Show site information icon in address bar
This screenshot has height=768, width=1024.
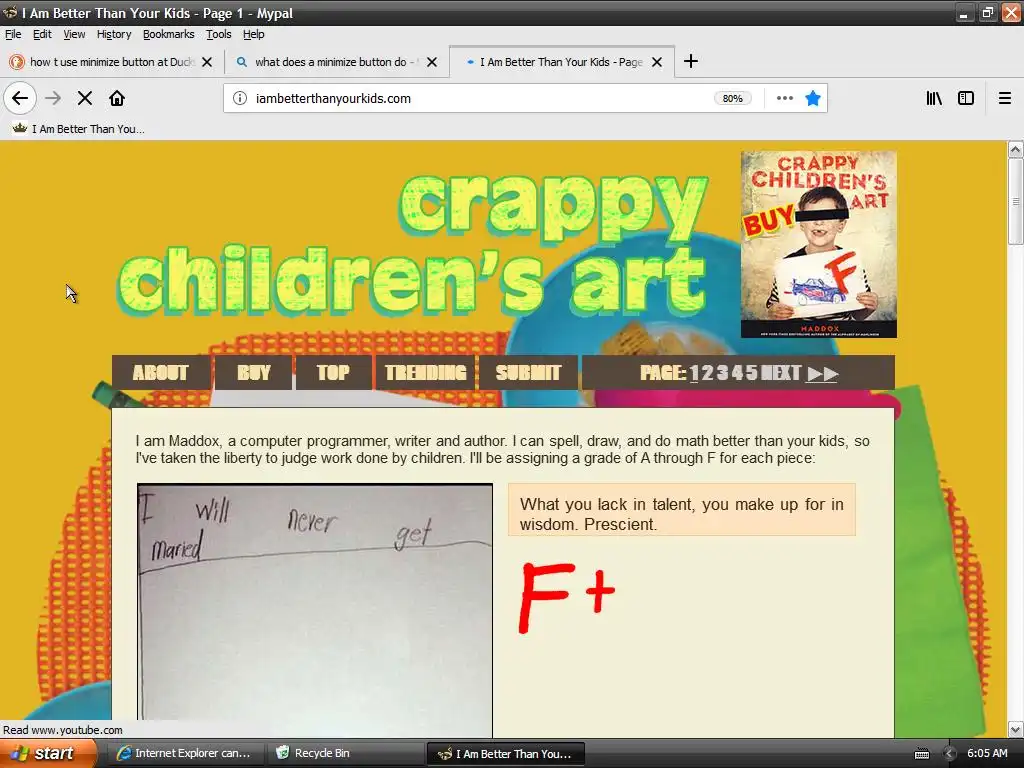[240, 98]
